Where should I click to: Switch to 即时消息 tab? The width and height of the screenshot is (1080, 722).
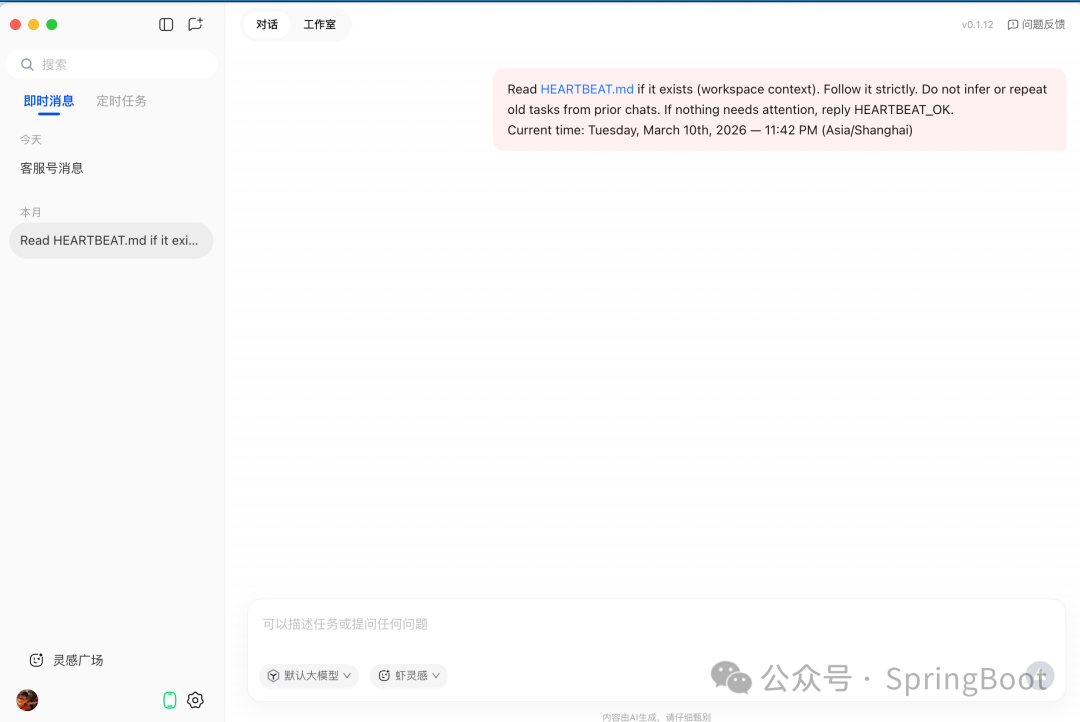coord(49,101)
